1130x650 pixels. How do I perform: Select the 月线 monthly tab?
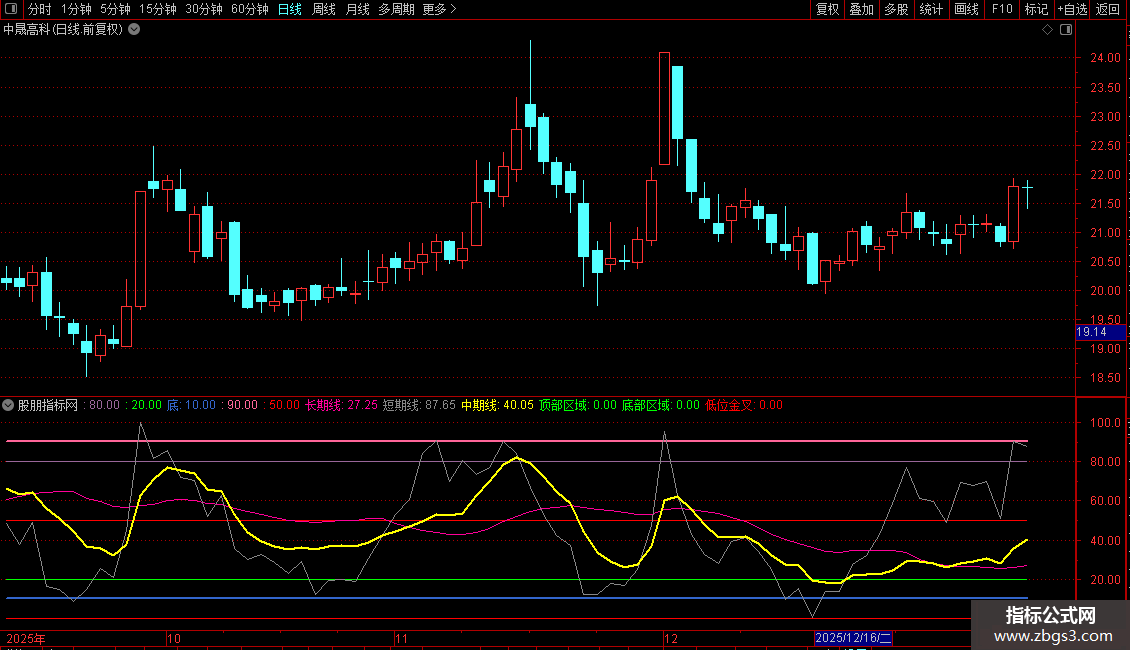357,9
